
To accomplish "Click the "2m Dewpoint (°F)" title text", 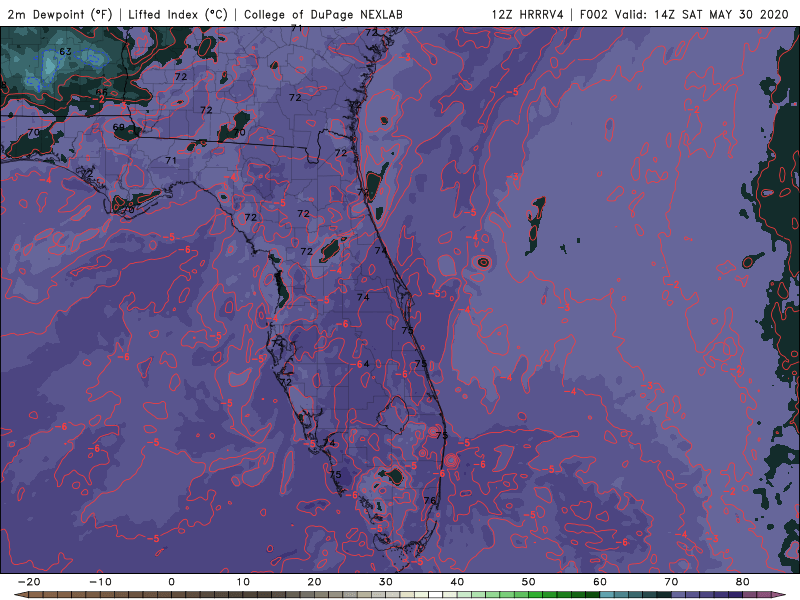I will click(x=59, y=14).
